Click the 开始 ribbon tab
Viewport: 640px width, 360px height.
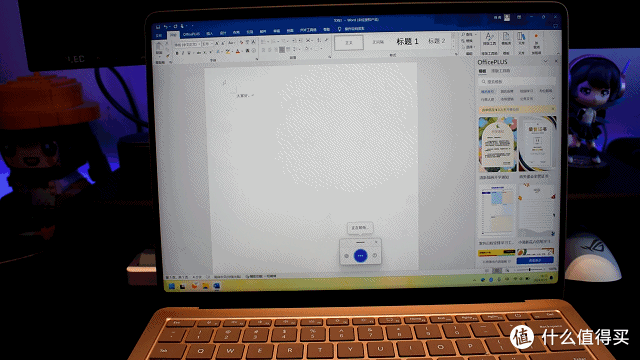tap(173, 36)
